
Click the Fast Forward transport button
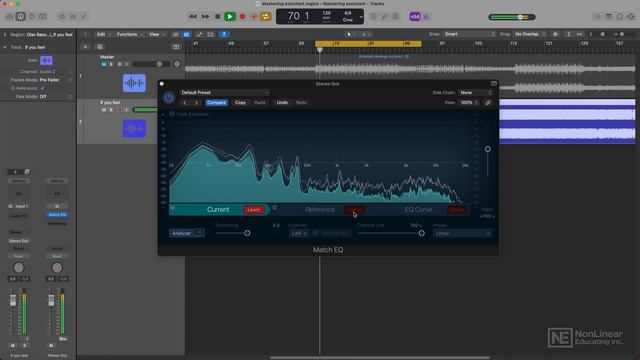(205, 17)
